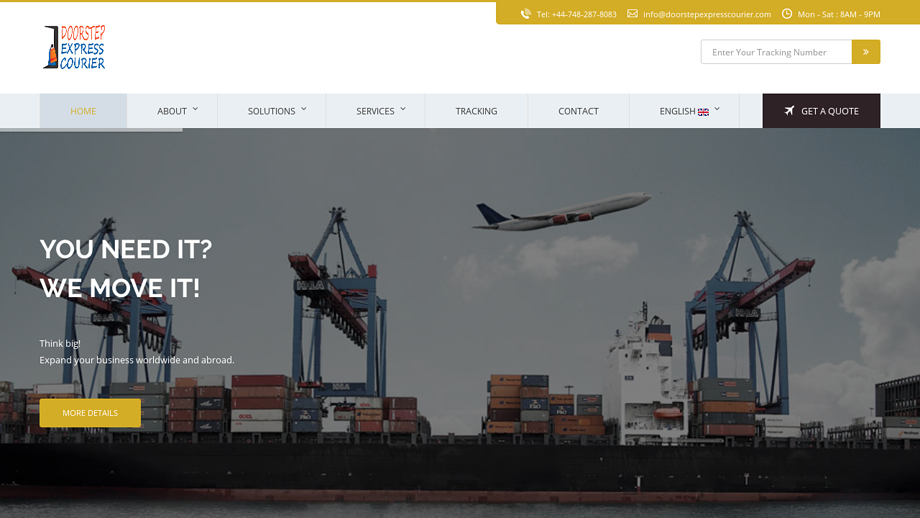Click the You Need It? We Move It! headline
Viewport: 920px width, 518px height.
(x=126, y=269)
